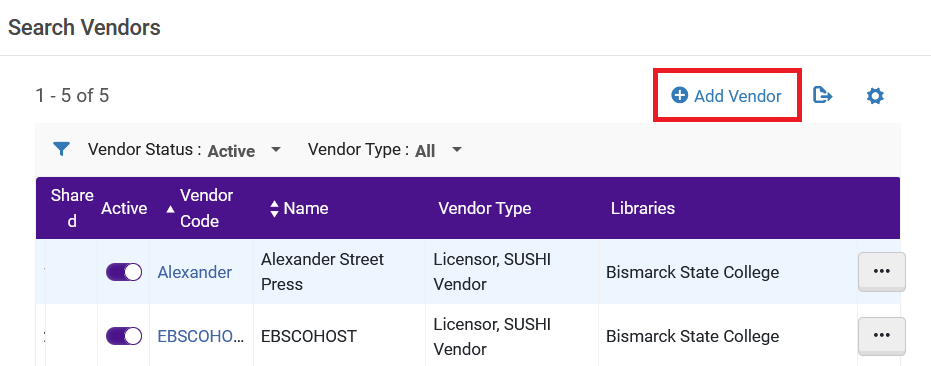Click the Add Vendor button

[727, 96]
